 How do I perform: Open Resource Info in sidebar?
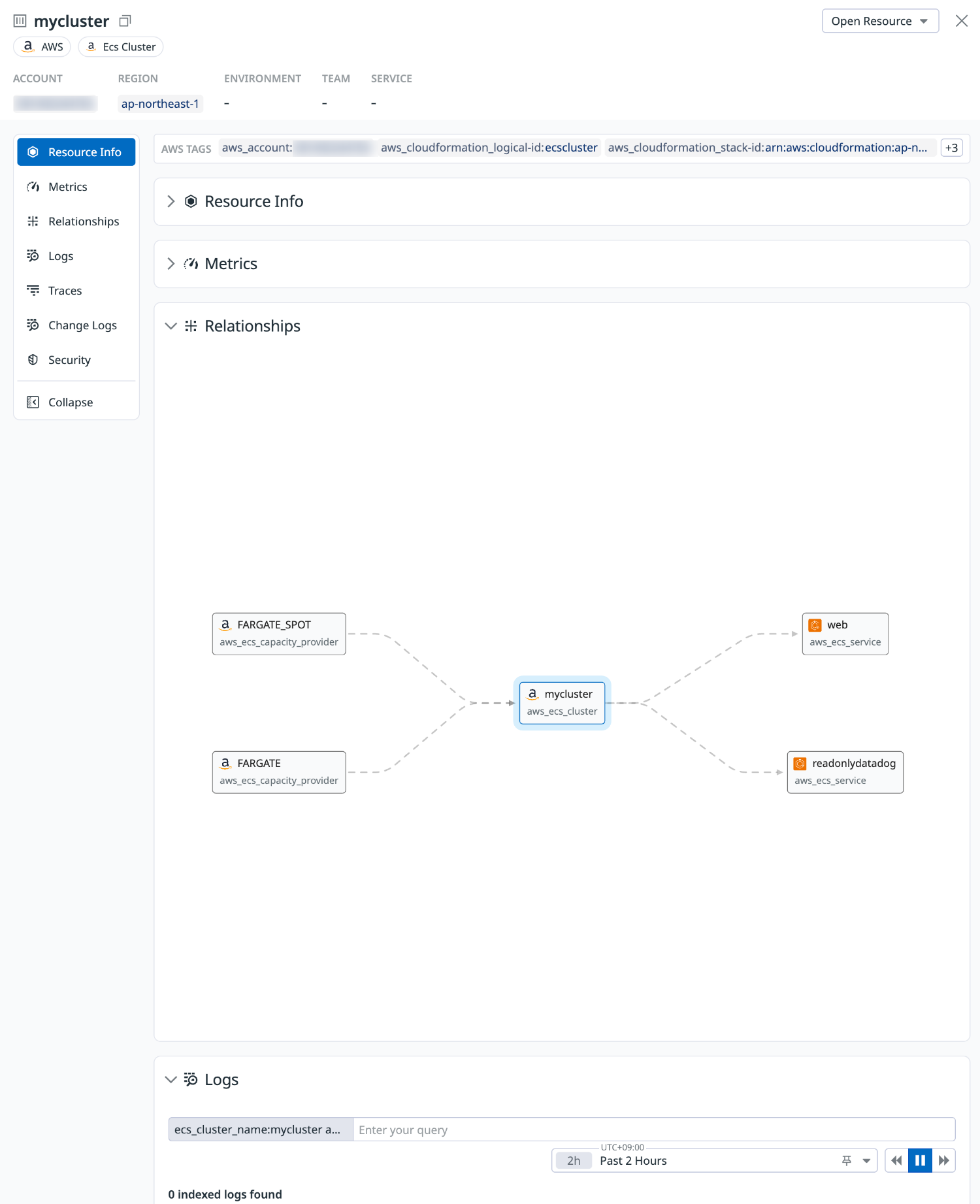click(76, 152)
